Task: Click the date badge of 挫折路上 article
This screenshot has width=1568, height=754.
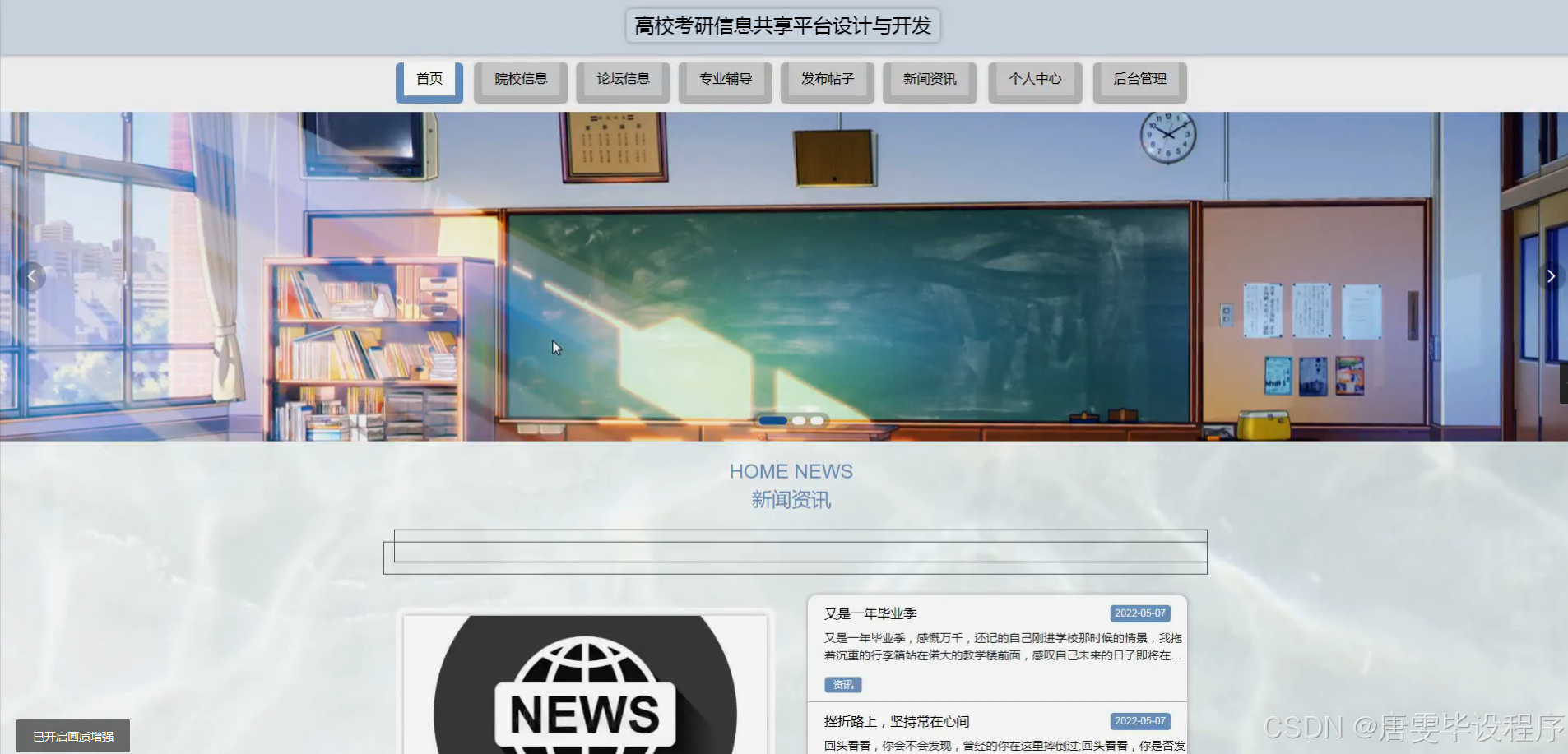Action: (1140, 721)
